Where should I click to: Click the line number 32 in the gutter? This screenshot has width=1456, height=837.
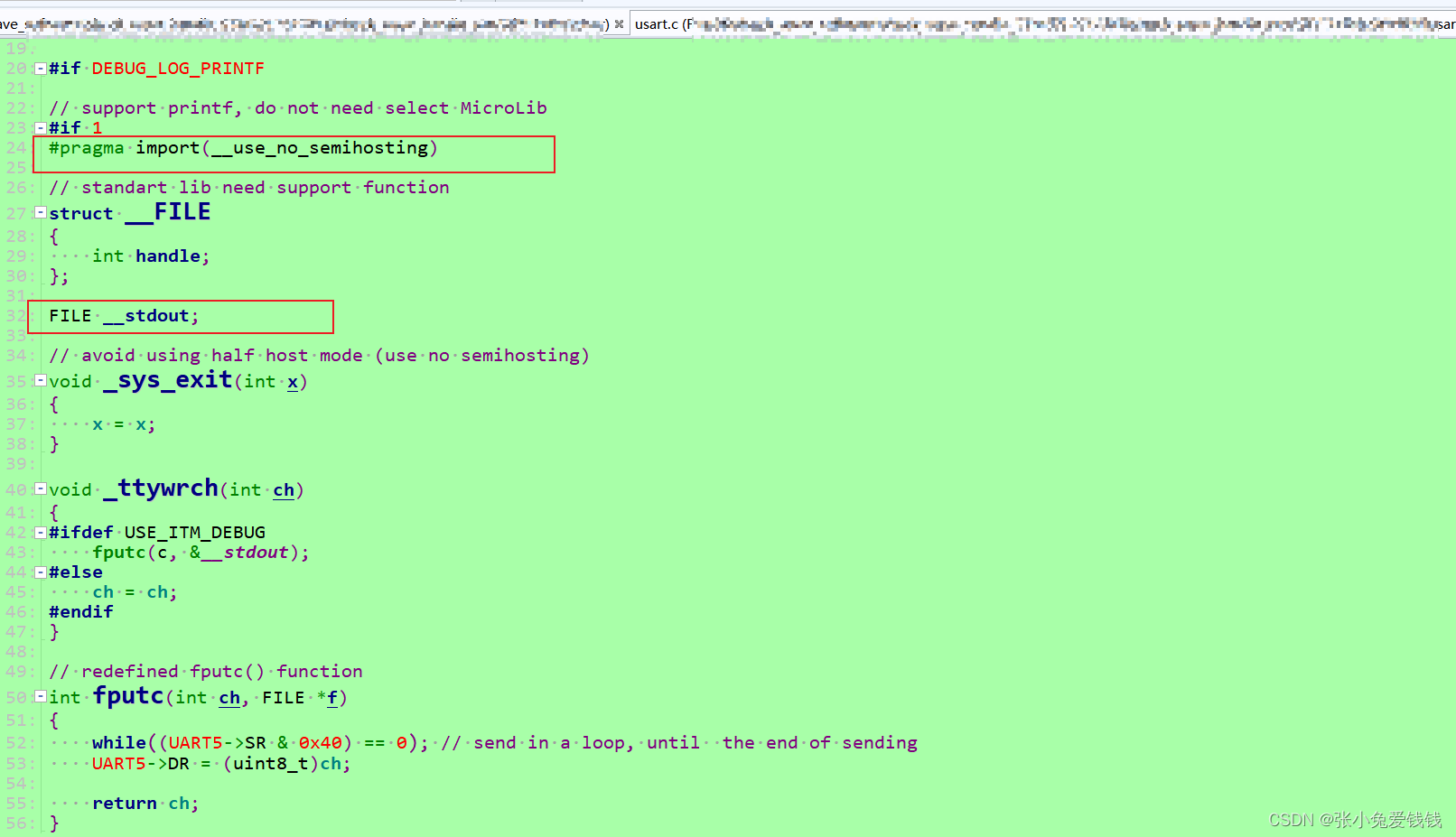tap(16, 316)
